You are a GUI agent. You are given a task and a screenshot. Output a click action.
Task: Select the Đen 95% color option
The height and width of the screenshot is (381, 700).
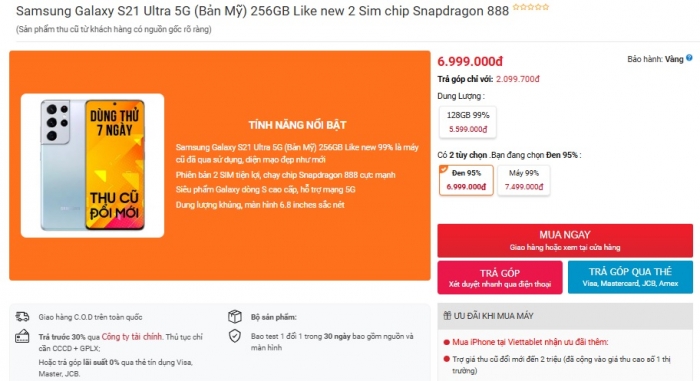(x=466, y=180)
